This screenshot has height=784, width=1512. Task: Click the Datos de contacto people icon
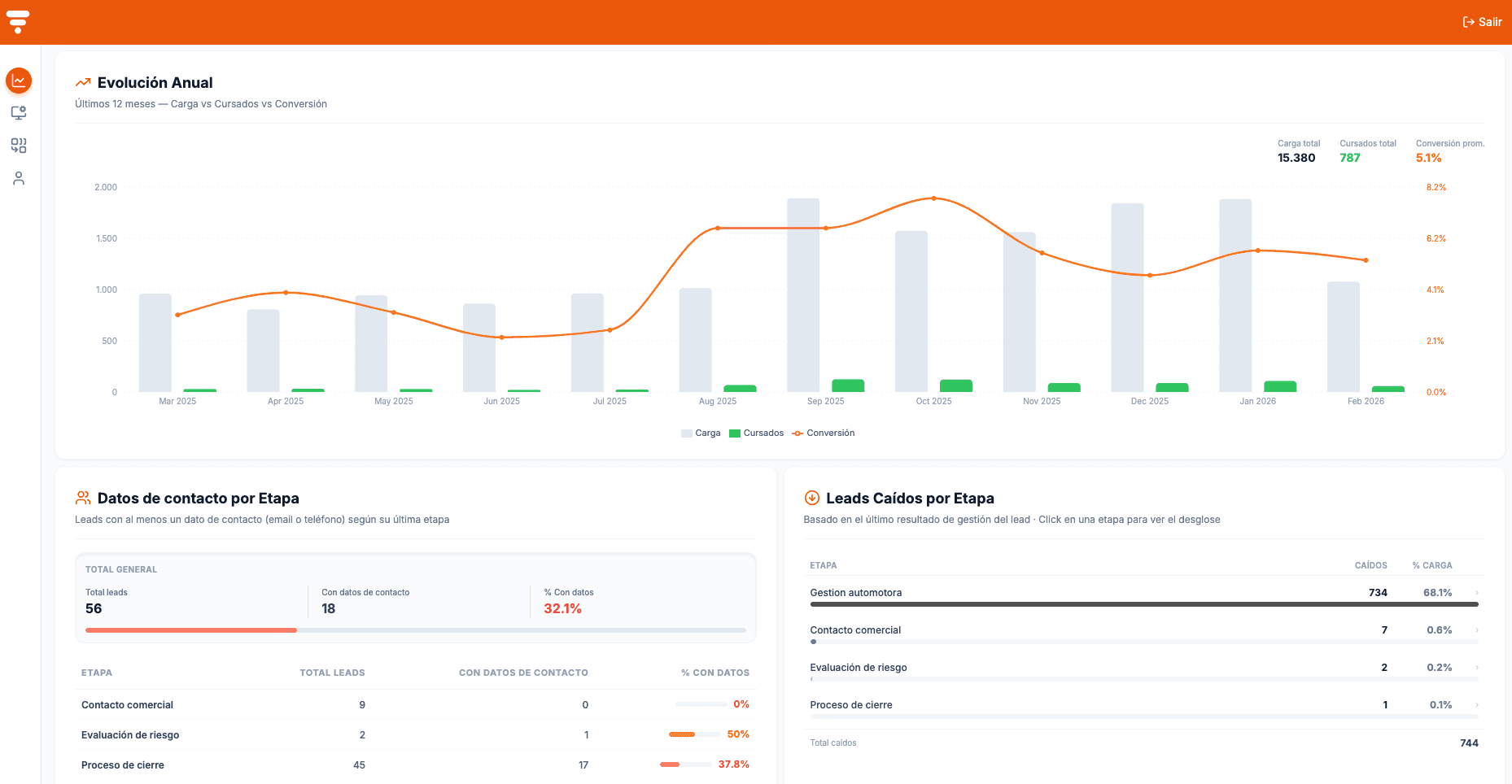pyautogui.click(x=83, y=498)
